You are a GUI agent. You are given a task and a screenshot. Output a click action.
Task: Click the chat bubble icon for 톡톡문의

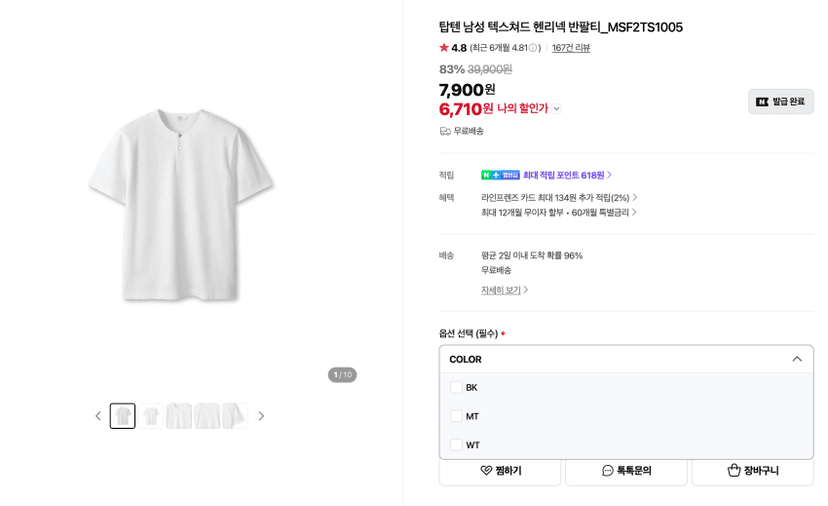(x=608, y=470)
